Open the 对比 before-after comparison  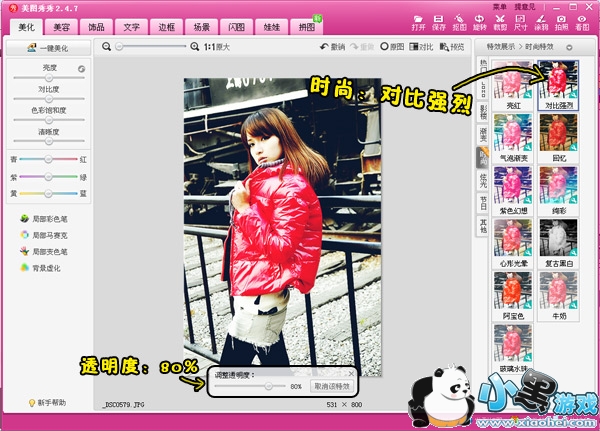421,47
